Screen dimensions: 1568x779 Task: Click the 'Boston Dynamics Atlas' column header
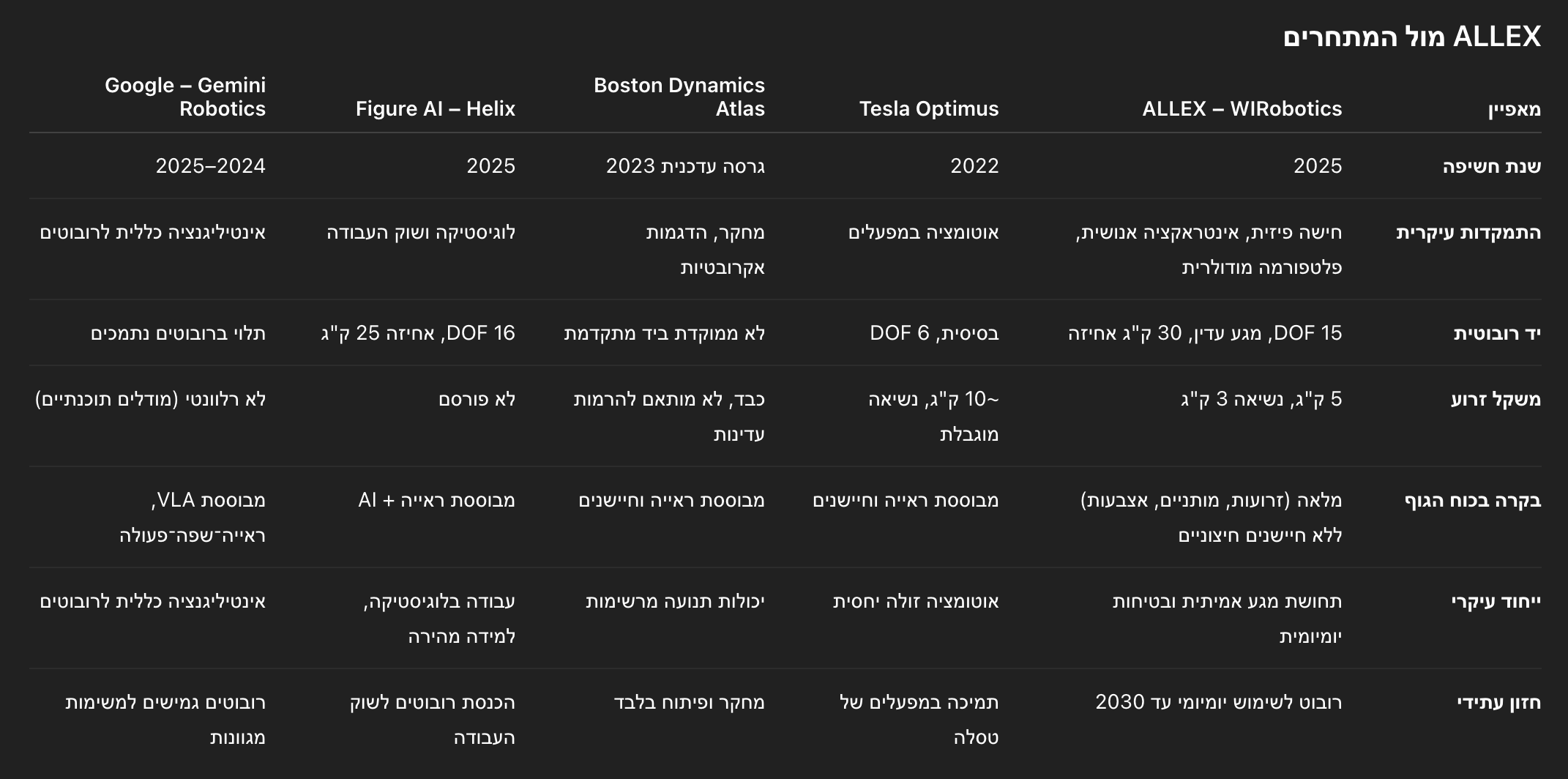pos(679,97)
